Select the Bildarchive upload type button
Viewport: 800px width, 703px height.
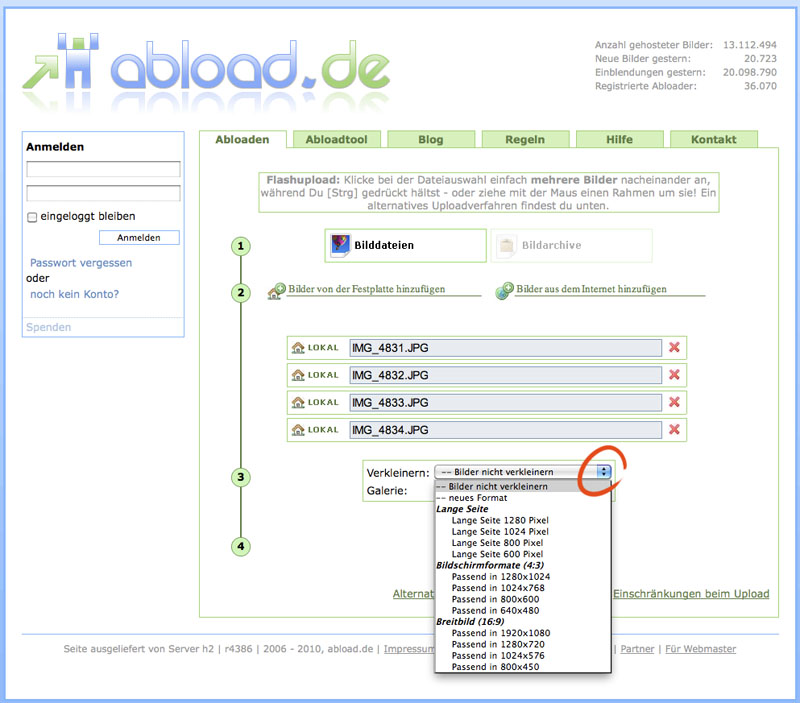tap(571, 245)
